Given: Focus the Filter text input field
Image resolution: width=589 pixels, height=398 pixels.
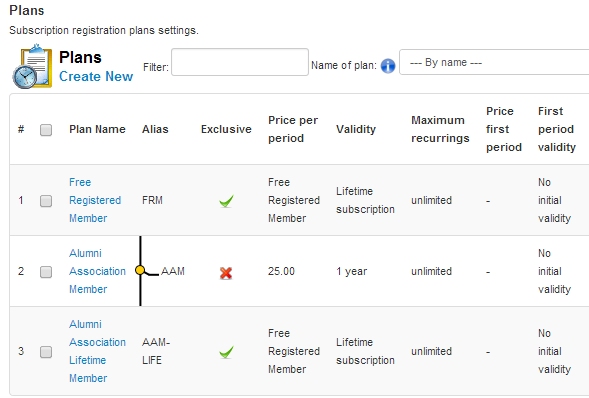Looking at the screenshot, I should [x=240, y=62].
